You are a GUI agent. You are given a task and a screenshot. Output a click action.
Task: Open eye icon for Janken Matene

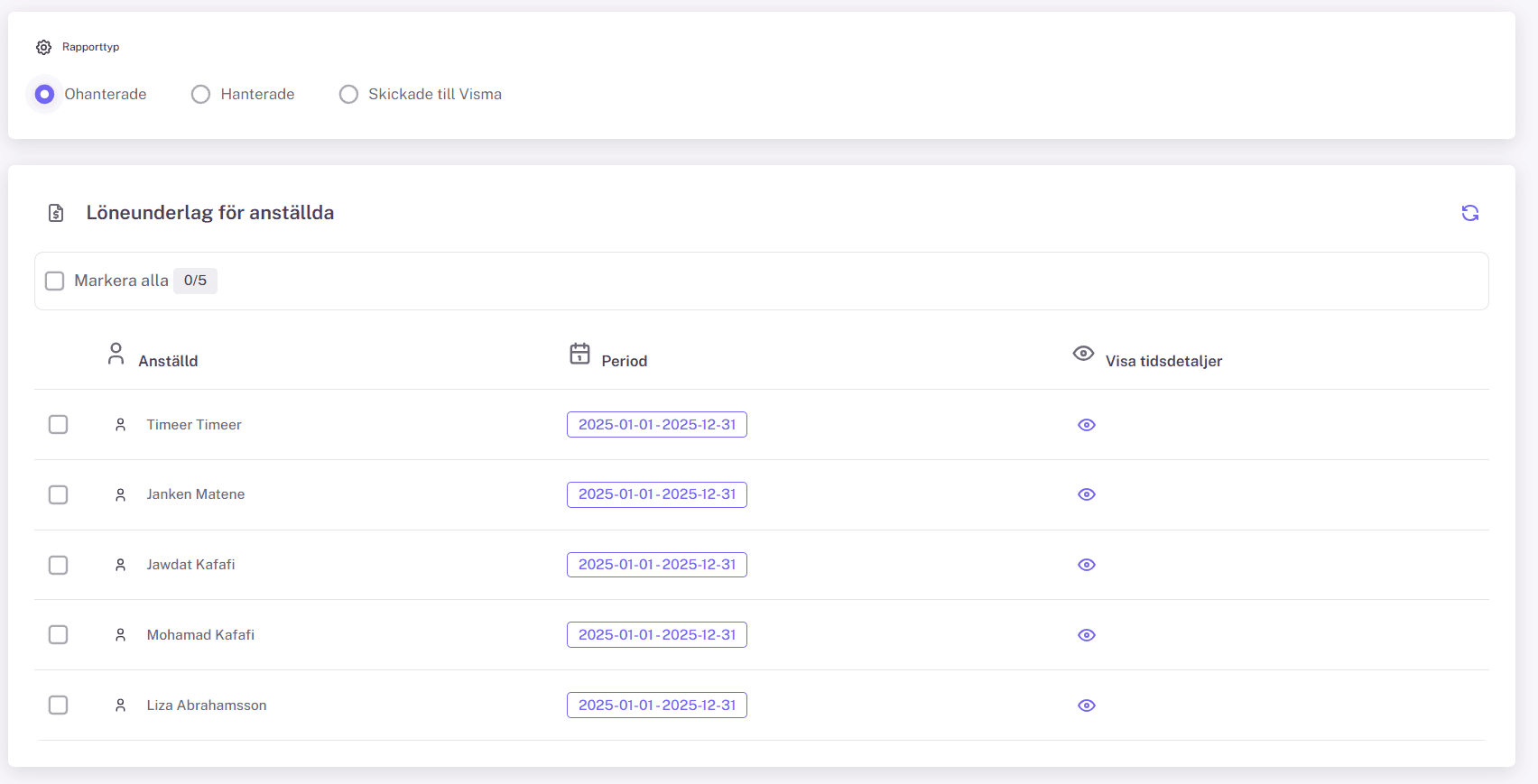point(1086,494)
